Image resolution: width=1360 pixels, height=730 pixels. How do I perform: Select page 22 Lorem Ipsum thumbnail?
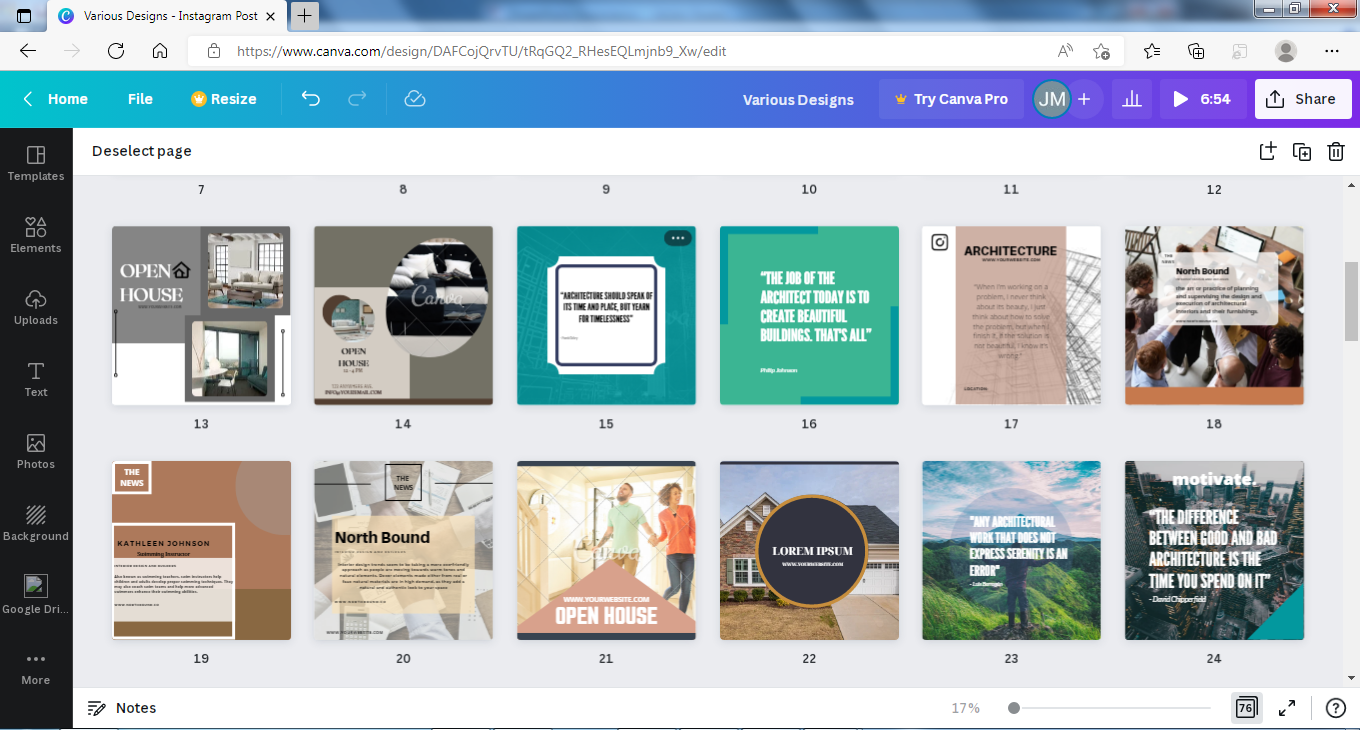coord(809,550)
